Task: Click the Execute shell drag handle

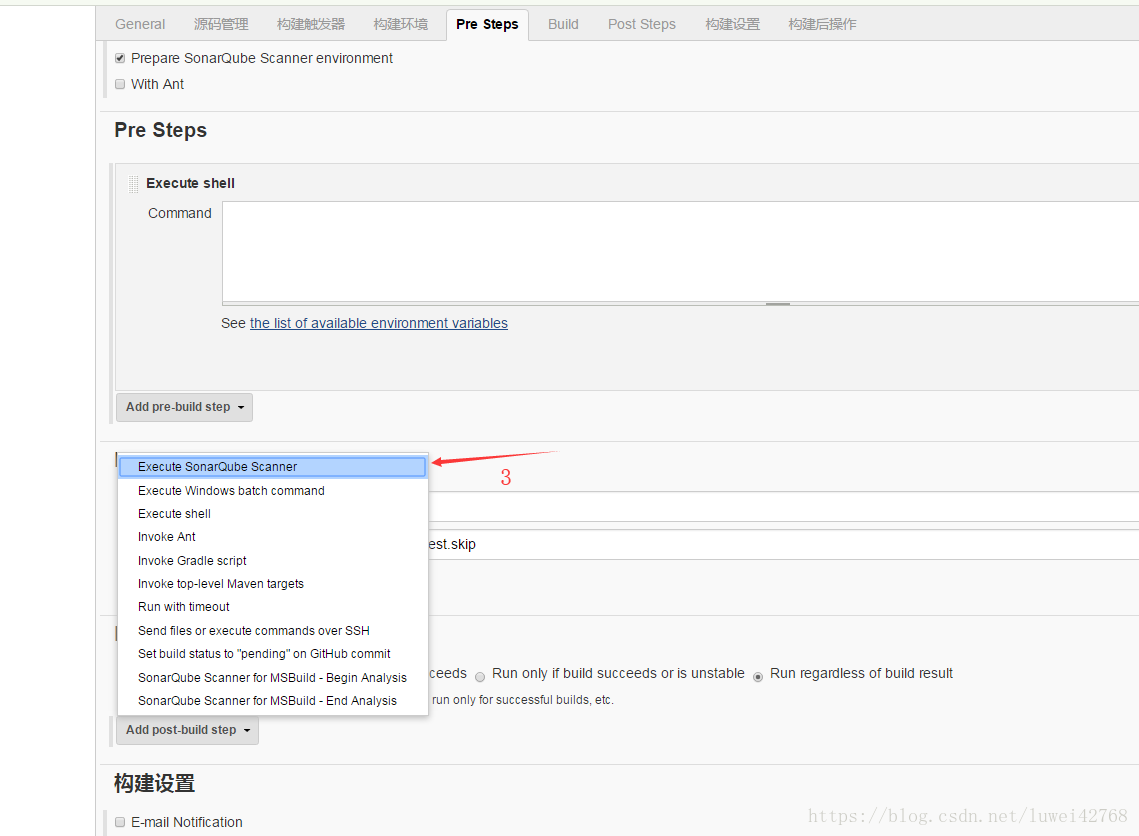Action: [134, 184]
